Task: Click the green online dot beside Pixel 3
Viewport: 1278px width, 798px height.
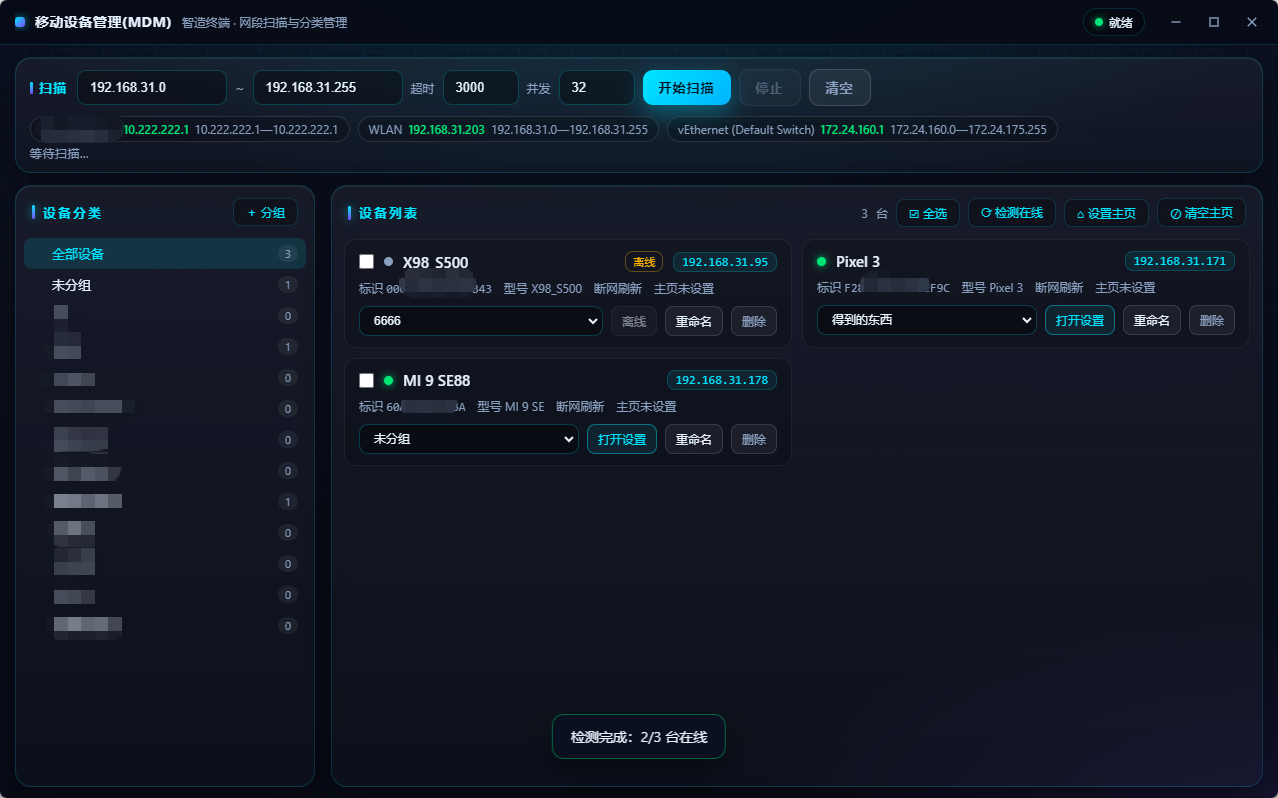Action: [x=822, y=262]
